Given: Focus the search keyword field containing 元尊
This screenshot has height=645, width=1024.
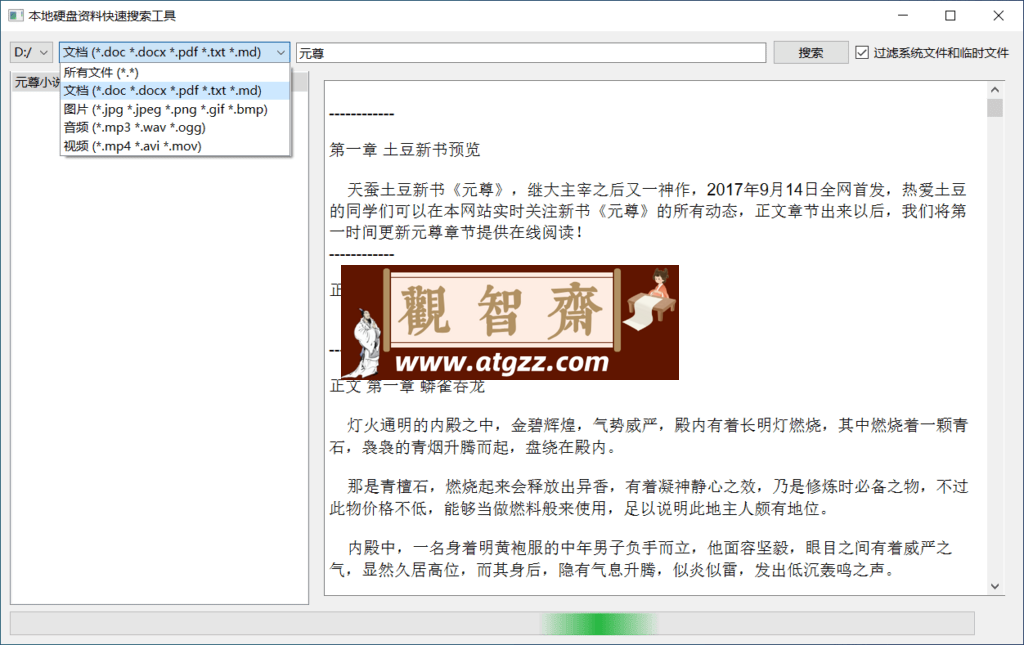Looking at the screenshot, I should click(531, 53).
